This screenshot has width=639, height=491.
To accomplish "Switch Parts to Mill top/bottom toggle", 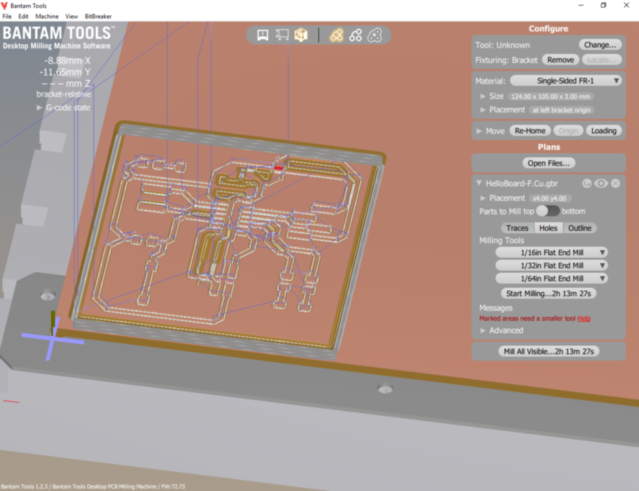I will point(548,211).
